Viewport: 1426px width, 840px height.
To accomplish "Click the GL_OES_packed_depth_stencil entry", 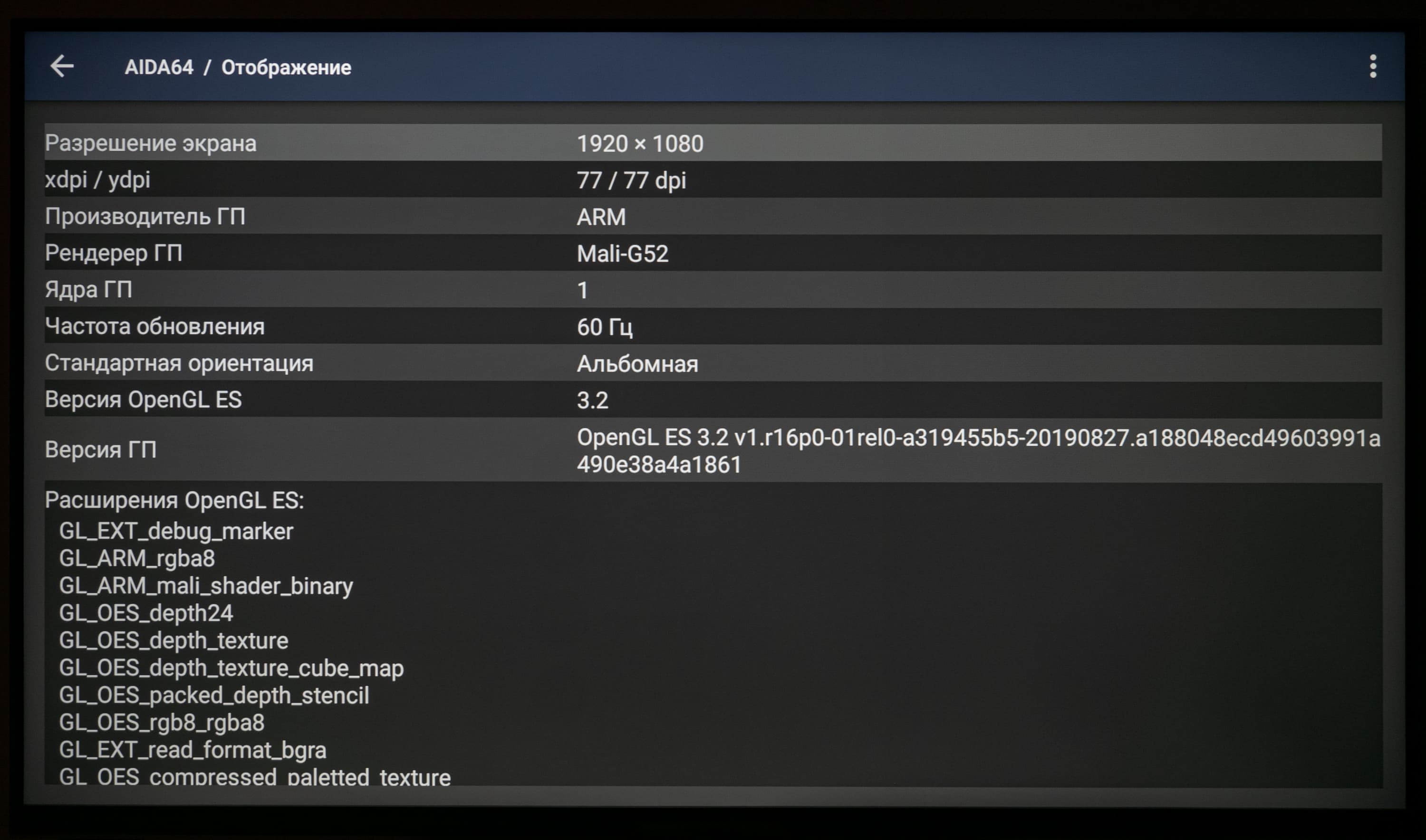I will (214, 695).
